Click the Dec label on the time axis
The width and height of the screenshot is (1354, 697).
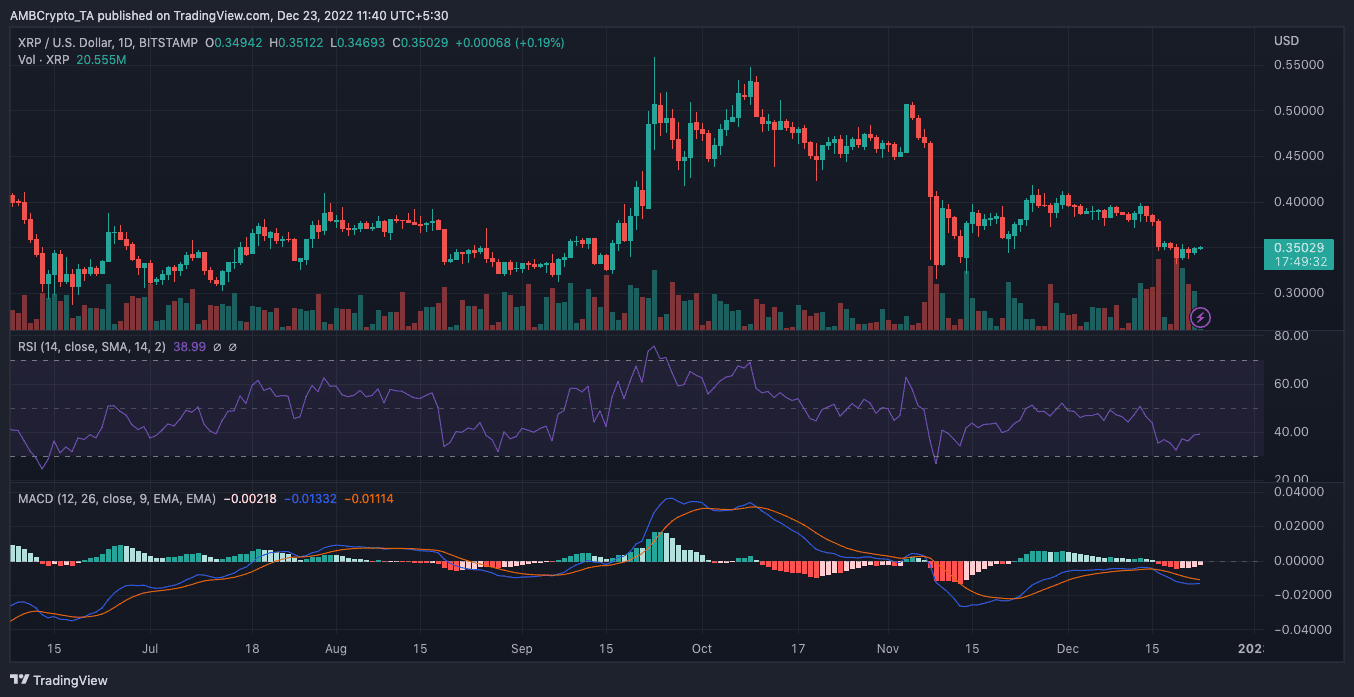[x=1068, y=649]
